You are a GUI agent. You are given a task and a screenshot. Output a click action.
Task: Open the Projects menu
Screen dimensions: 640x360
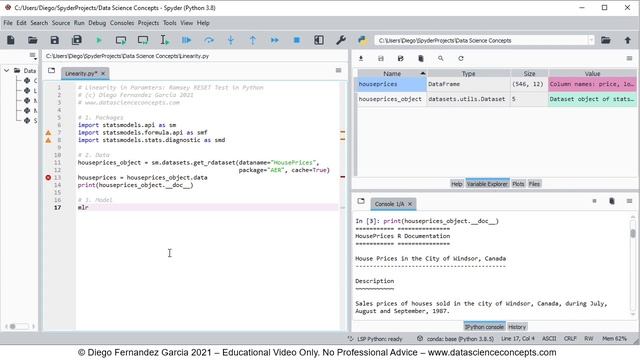[x=148, y=23]
